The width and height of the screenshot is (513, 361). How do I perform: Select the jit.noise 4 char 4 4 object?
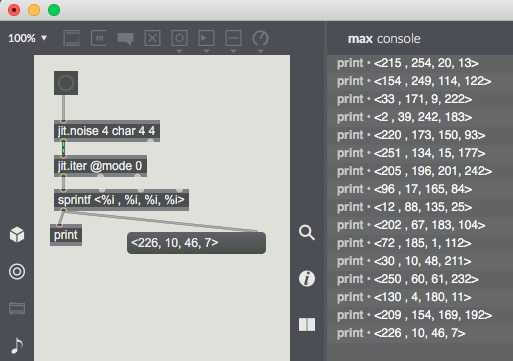coord(107,131)
